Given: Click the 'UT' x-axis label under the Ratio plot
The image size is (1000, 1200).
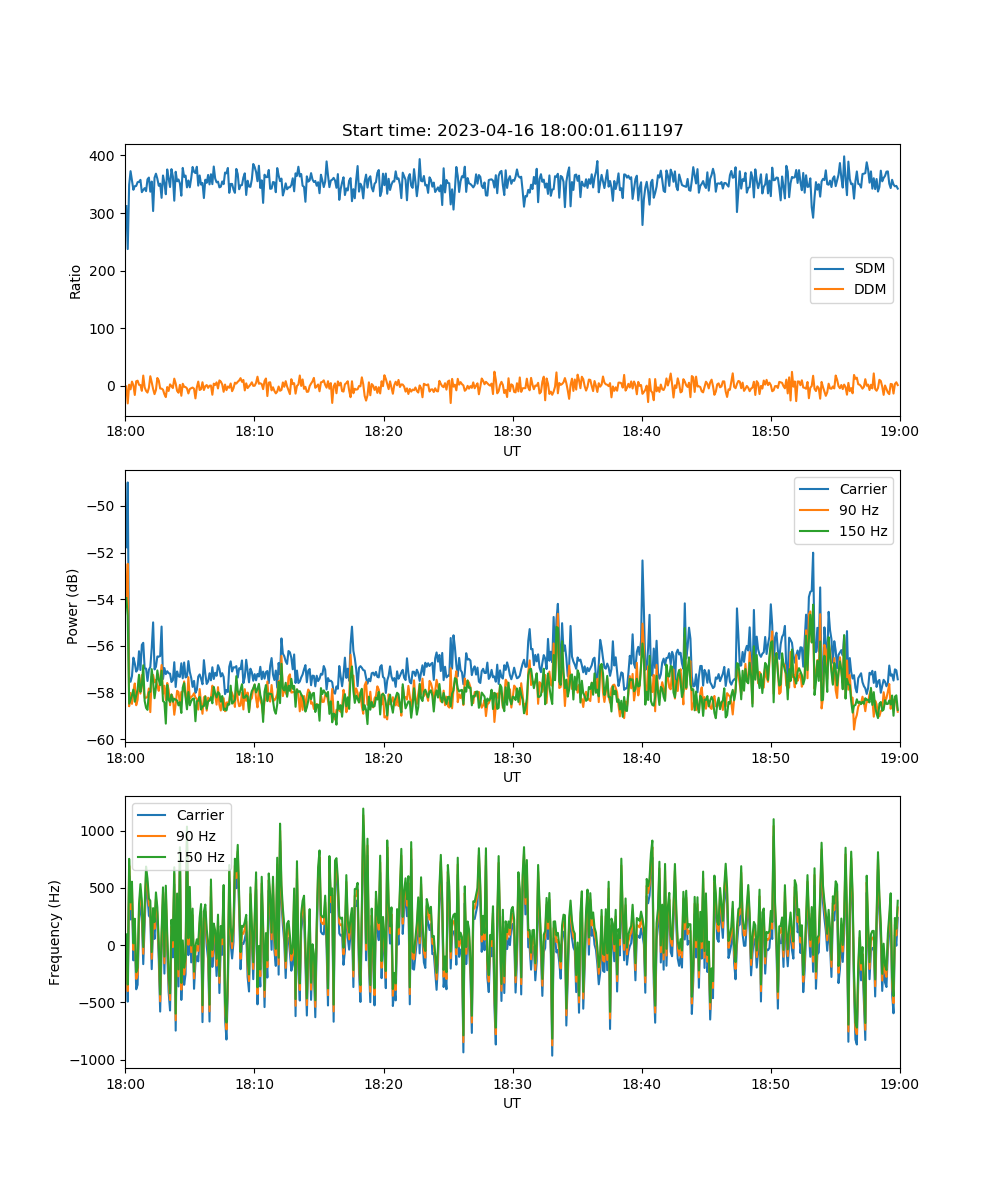Looking at the screenshot, I should point(512,451).
